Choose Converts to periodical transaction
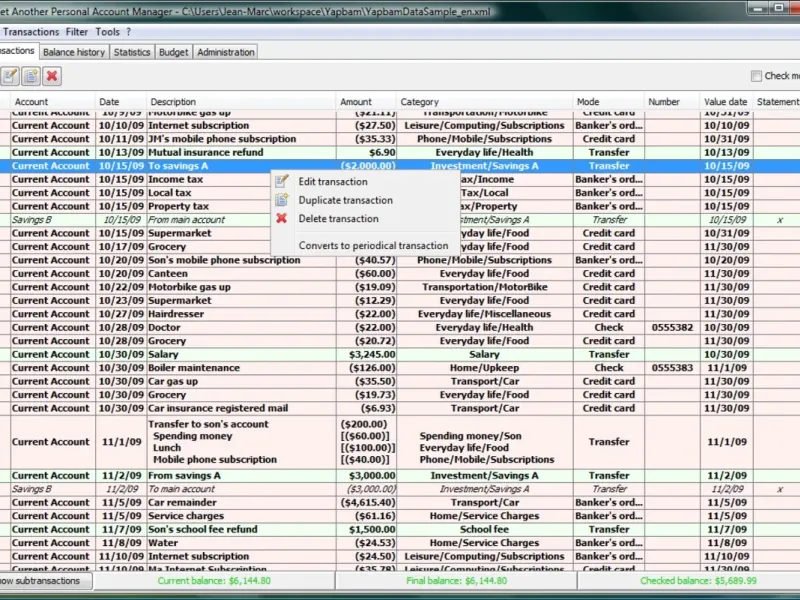 pos(373,245)
